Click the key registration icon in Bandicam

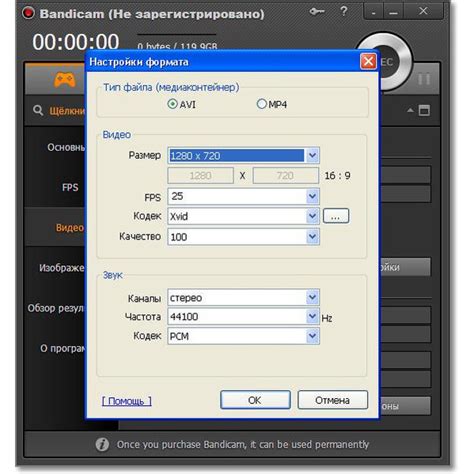pyautogui.click(x=316, y=12)
